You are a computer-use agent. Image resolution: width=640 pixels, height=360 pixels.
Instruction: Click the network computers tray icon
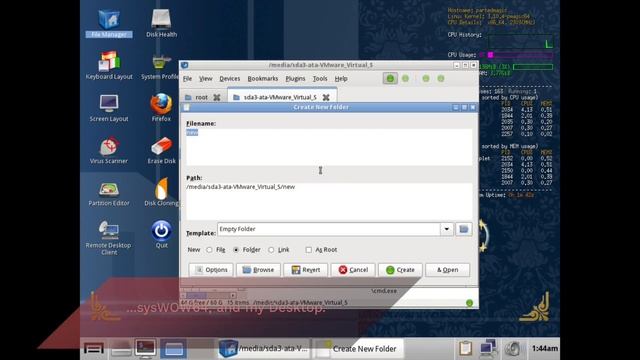[x=488, y=348]
